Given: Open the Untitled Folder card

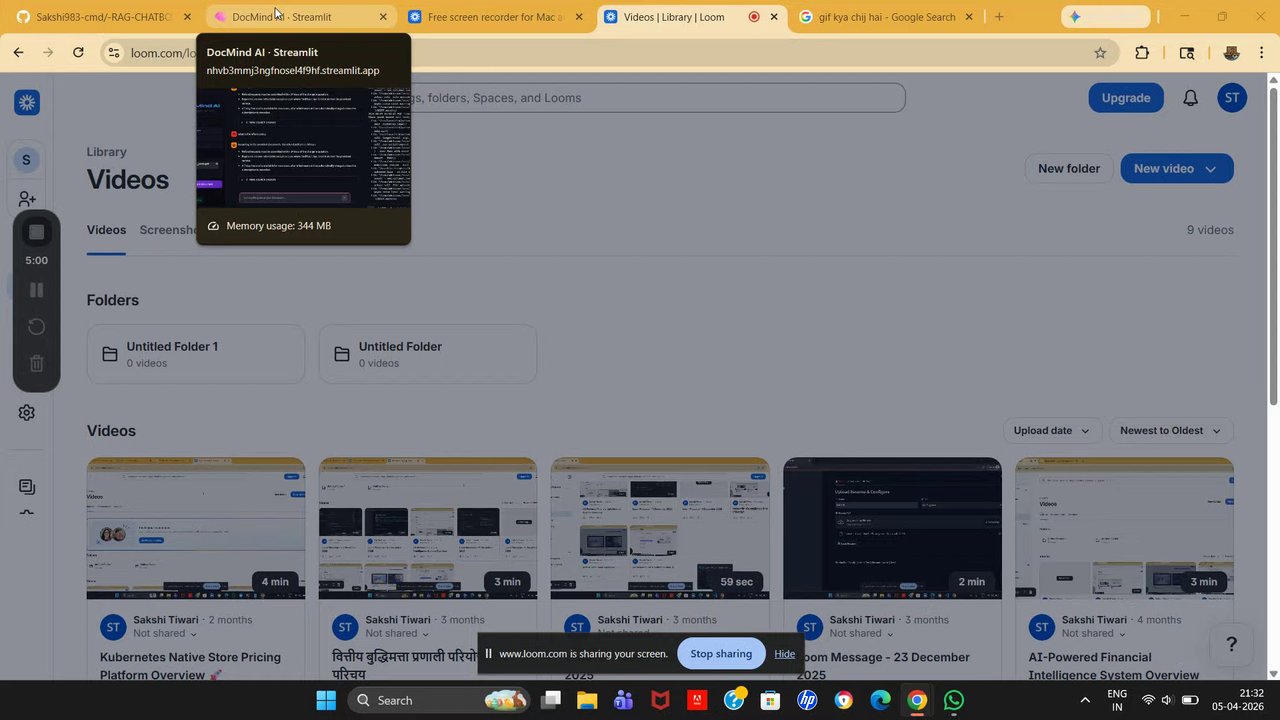Looking at the screenshot, I should tap(428, 354).
